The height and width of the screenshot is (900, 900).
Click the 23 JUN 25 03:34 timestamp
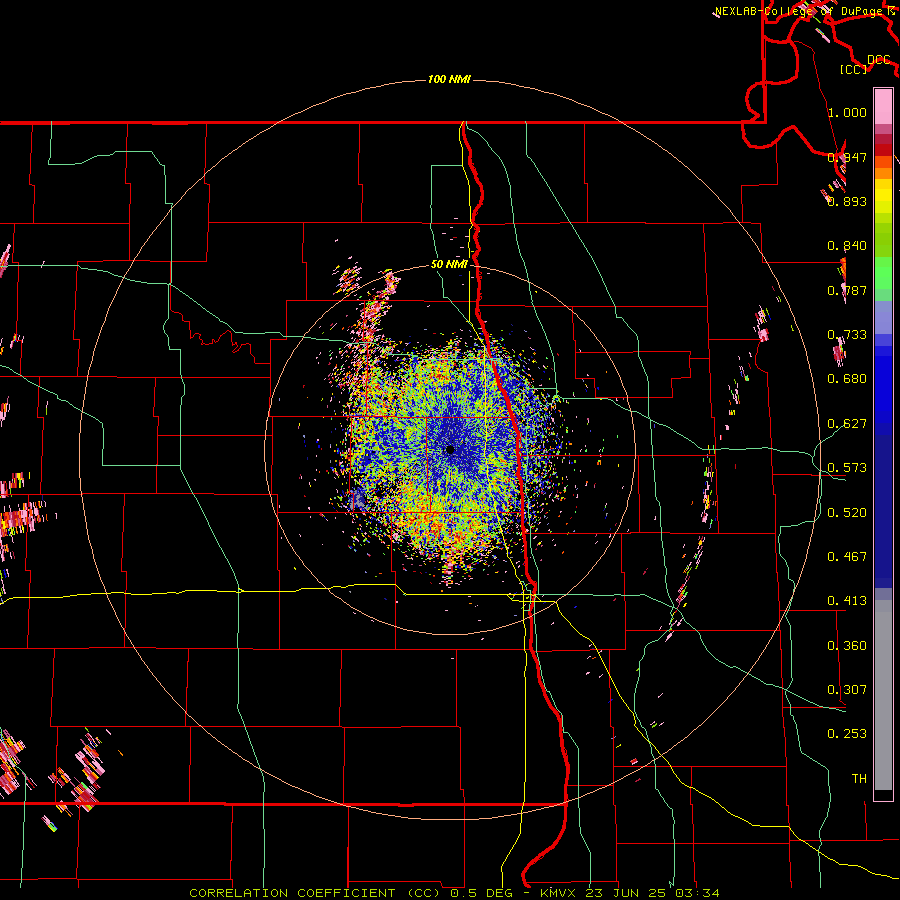pyautogui.click(x=654, y=893)
